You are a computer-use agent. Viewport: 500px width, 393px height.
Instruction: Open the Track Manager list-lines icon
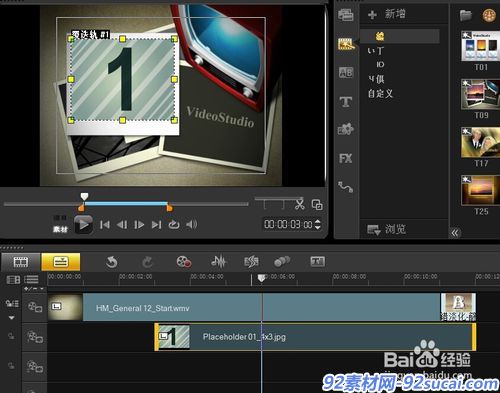click(31, 279)
